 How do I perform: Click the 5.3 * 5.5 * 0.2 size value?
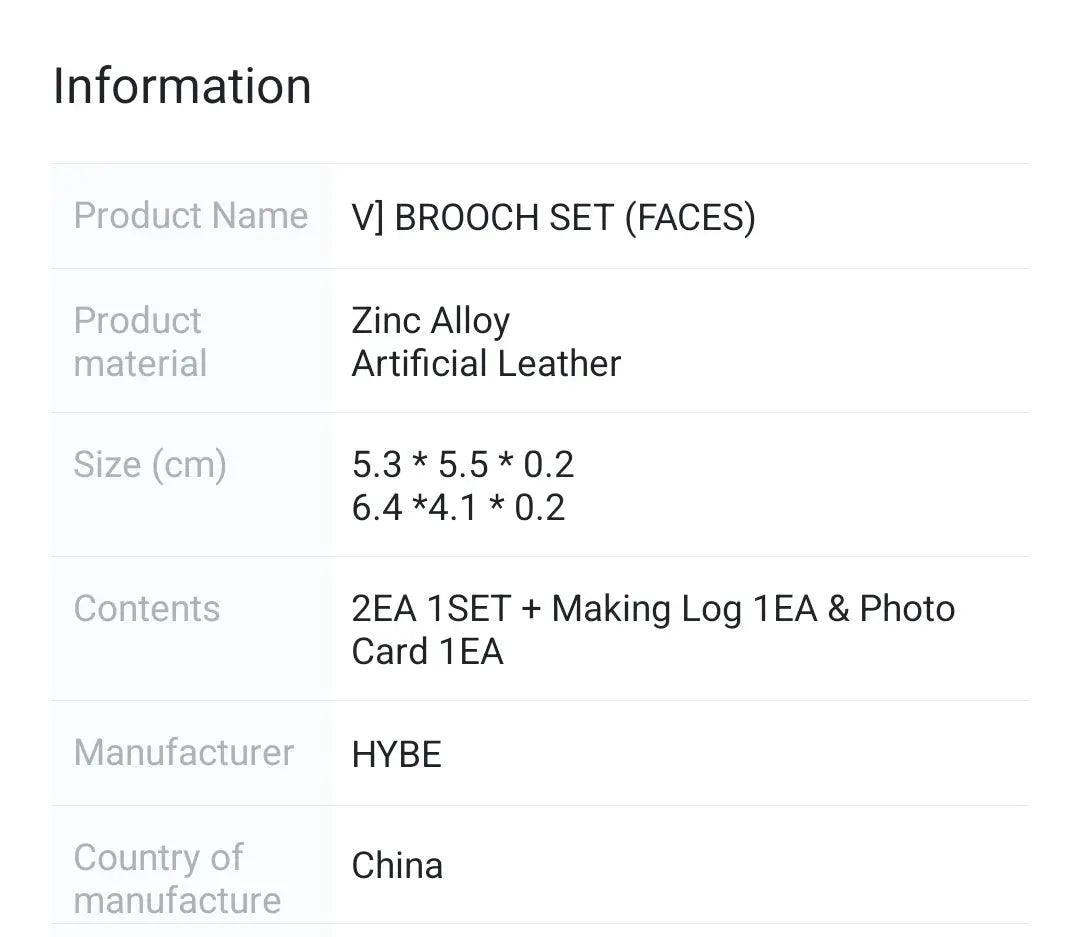462,465
